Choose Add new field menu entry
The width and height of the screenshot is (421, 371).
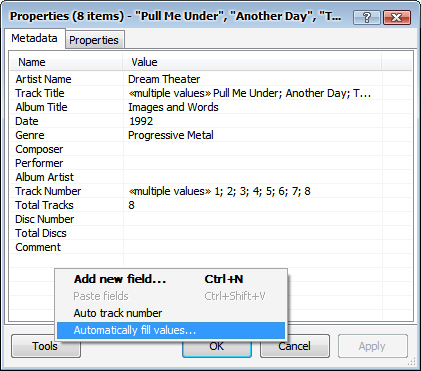[170, 279]
